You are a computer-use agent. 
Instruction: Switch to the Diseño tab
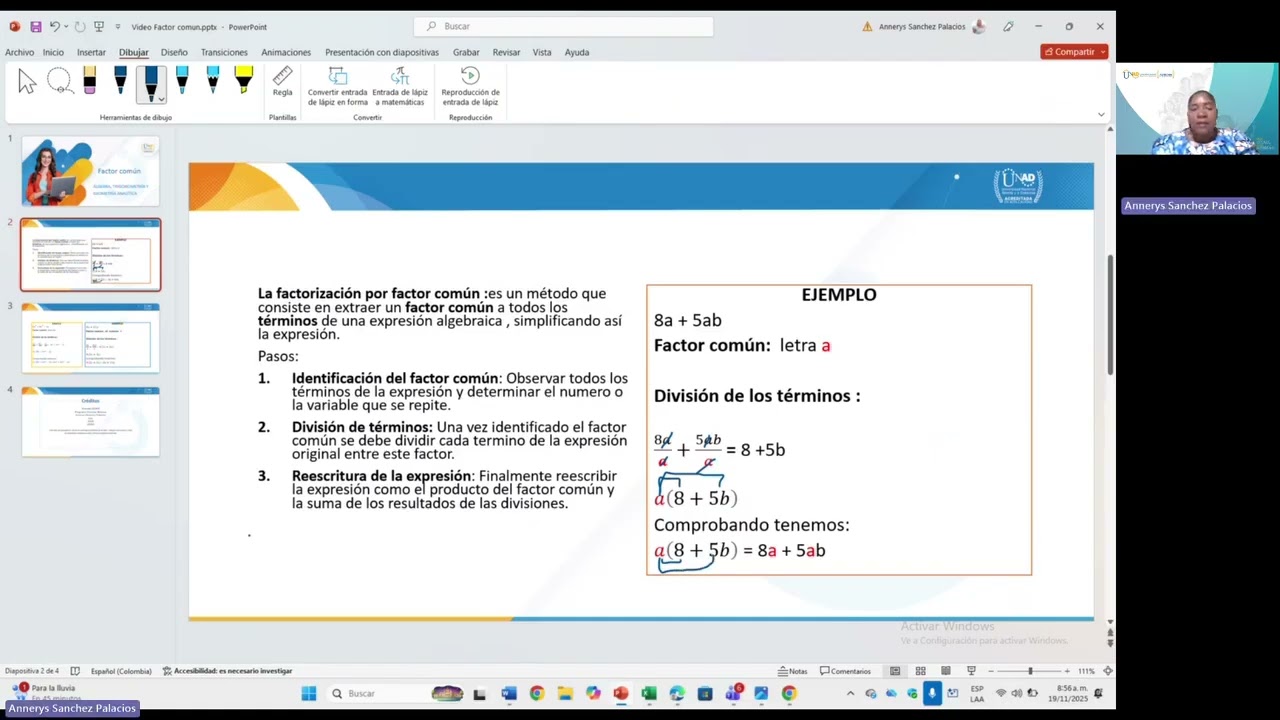tap(174, 52)
